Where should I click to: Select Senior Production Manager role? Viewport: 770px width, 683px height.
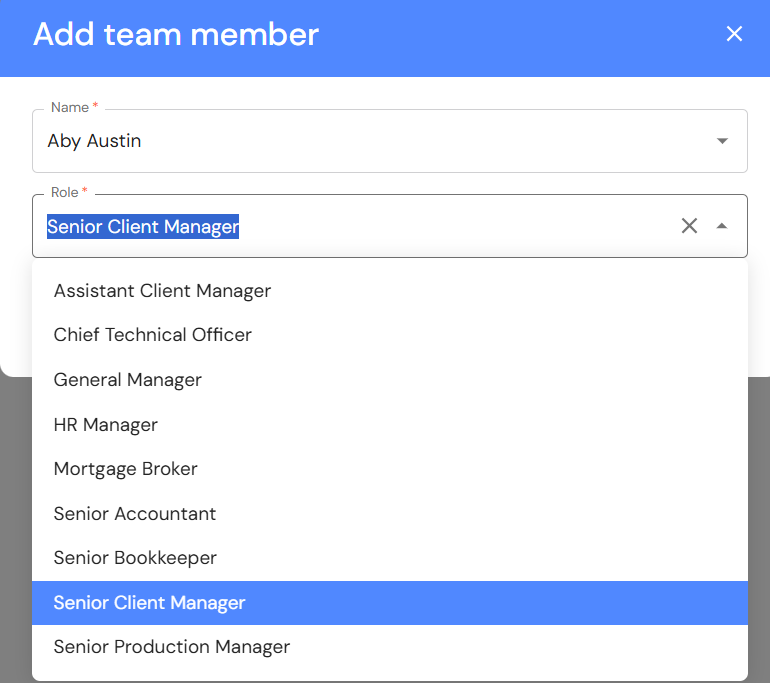pos(171,647)
